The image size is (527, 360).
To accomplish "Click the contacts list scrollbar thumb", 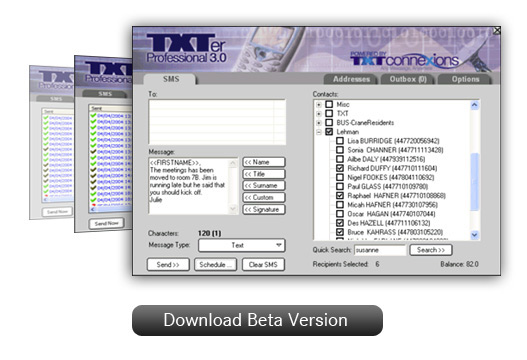I will 474,182.
